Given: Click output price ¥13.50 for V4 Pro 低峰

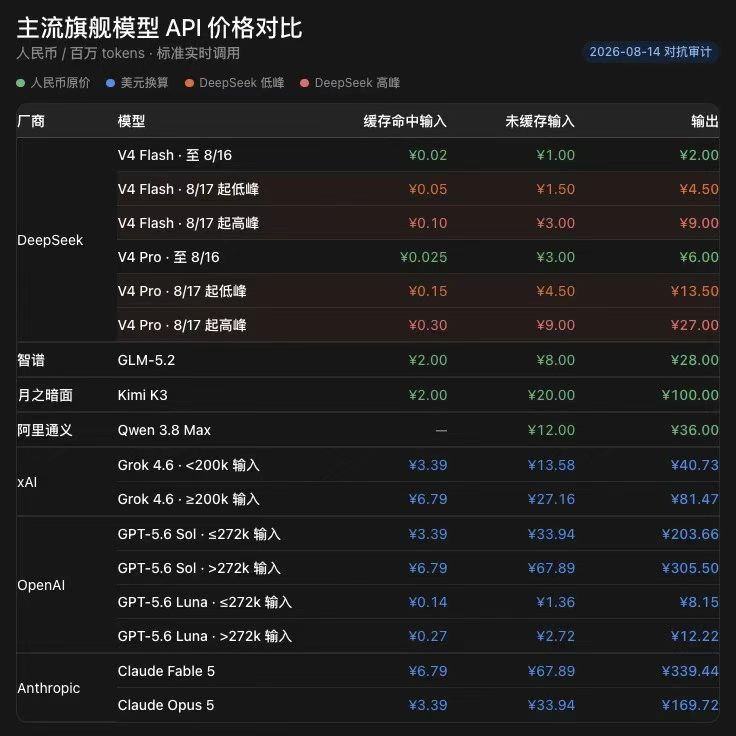Looking at the screenshot, I should [x=695, y=291].
